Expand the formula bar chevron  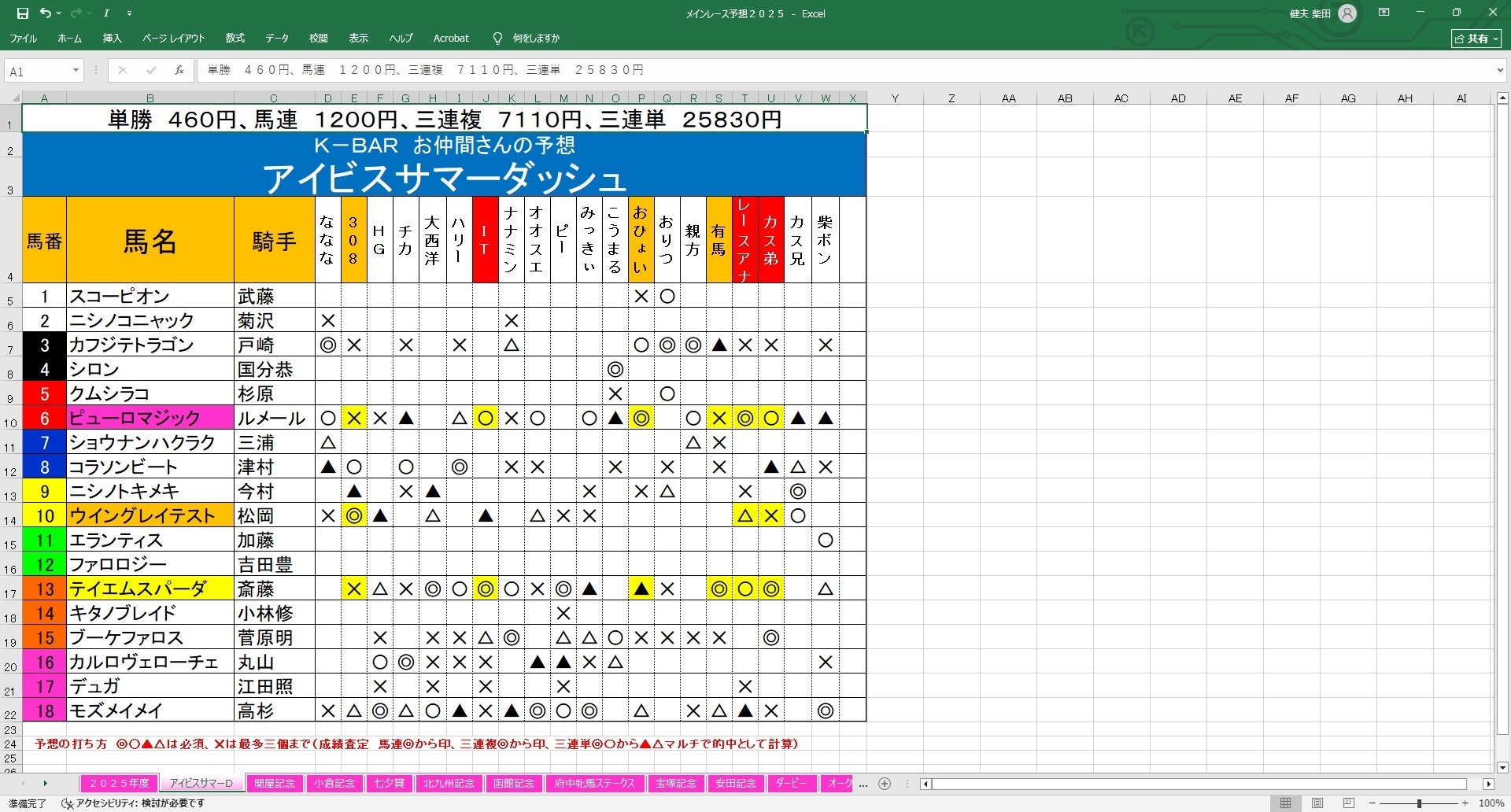coord(1499,71)
